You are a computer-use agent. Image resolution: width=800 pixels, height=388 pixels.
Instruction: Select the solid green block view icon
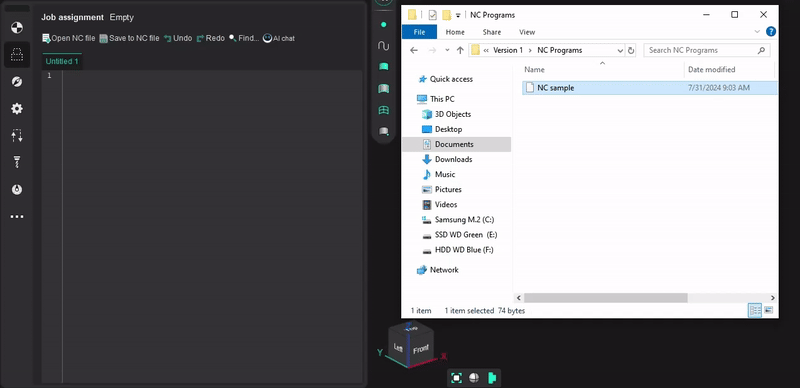[384, 67]
